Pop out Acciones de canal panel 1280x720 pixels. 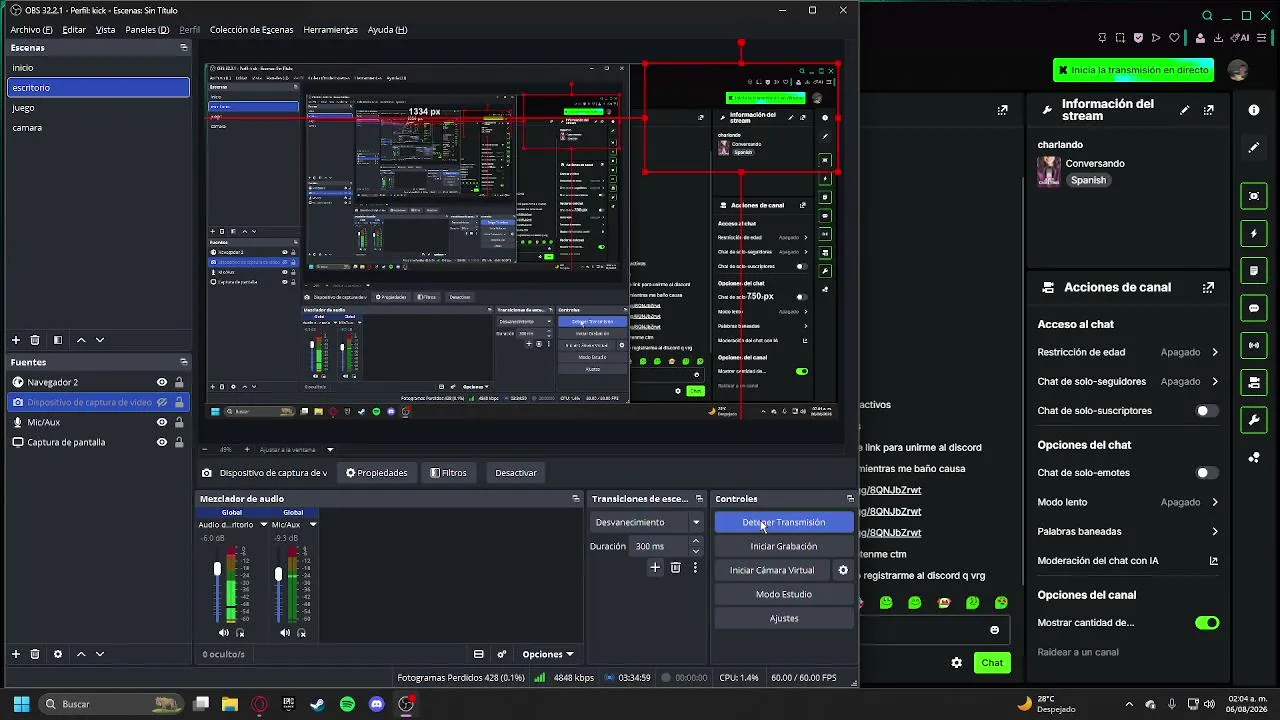click(x=1209, y=287)
